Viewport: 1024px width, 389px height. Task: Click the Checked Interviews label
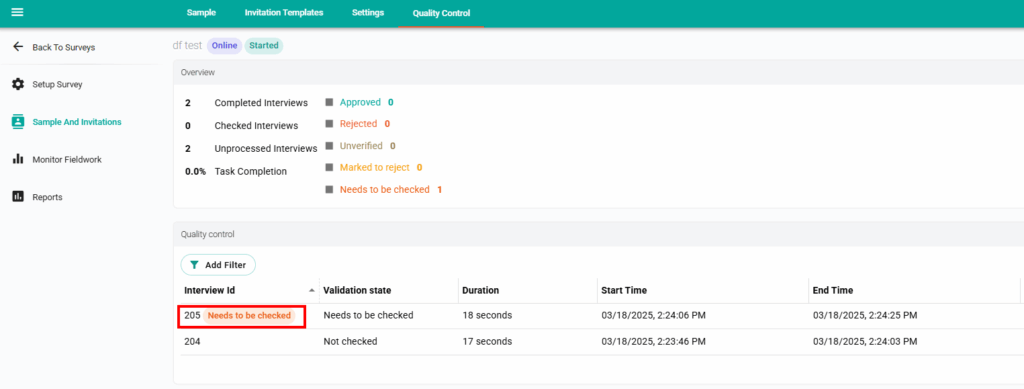257,125
